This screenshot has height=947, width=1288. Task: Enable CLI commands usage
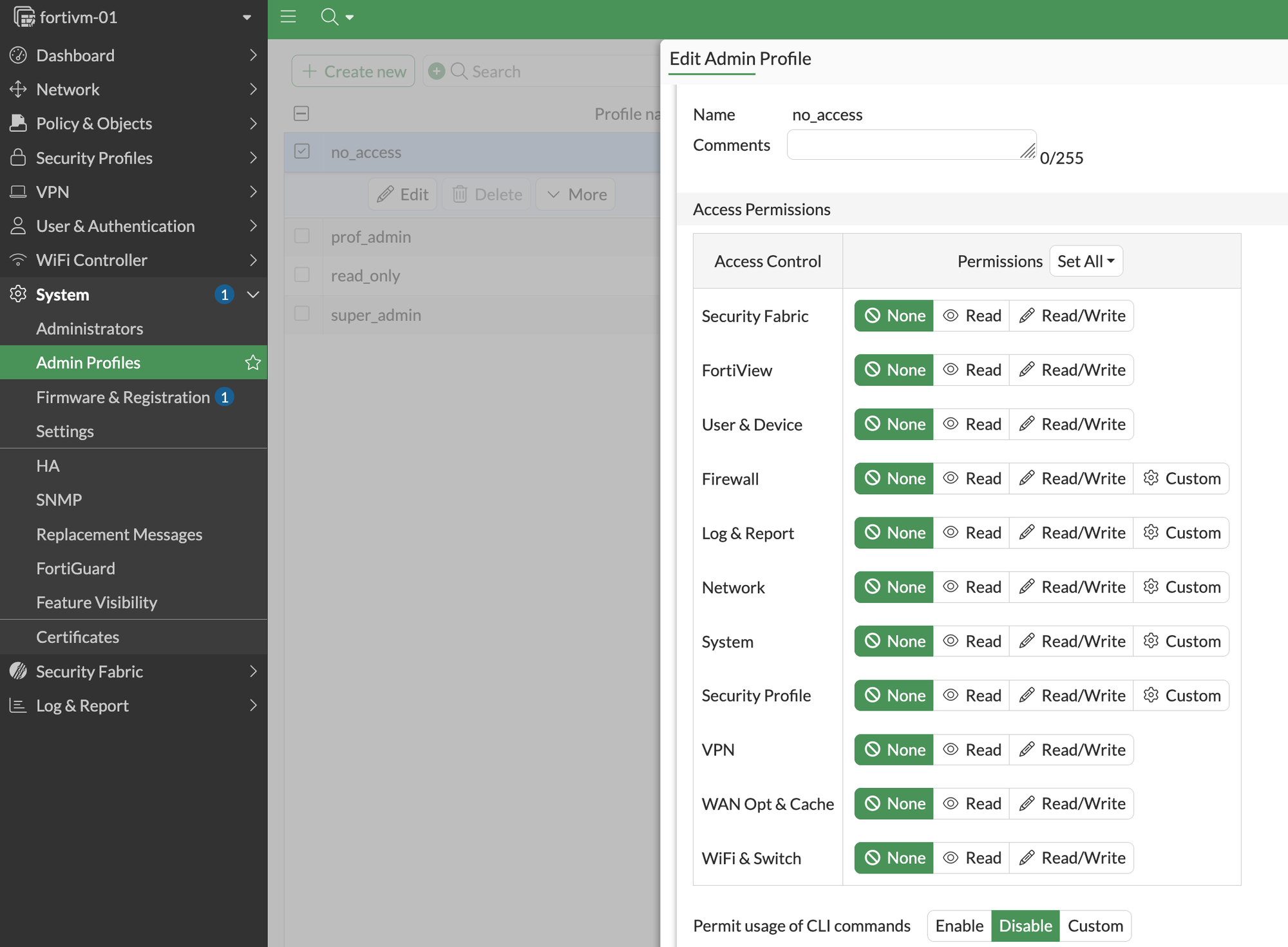click(959, 926)
